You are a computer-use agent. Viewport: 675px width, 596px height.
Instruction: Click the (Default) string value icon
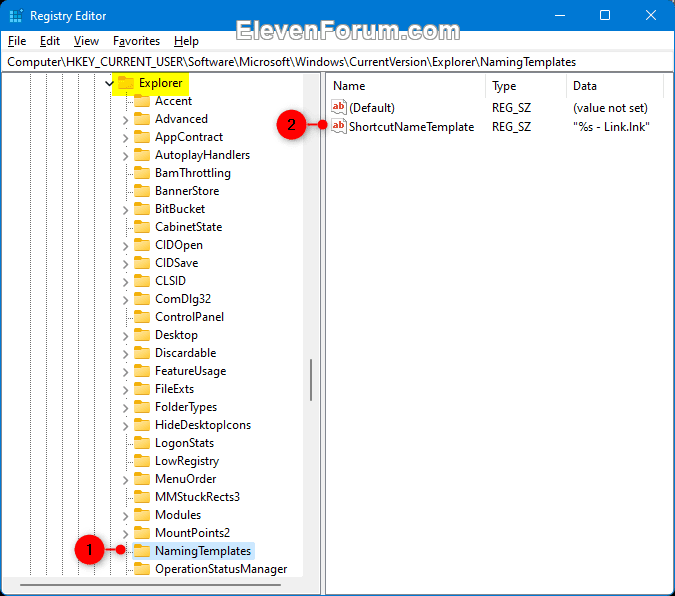click(338, 107)
